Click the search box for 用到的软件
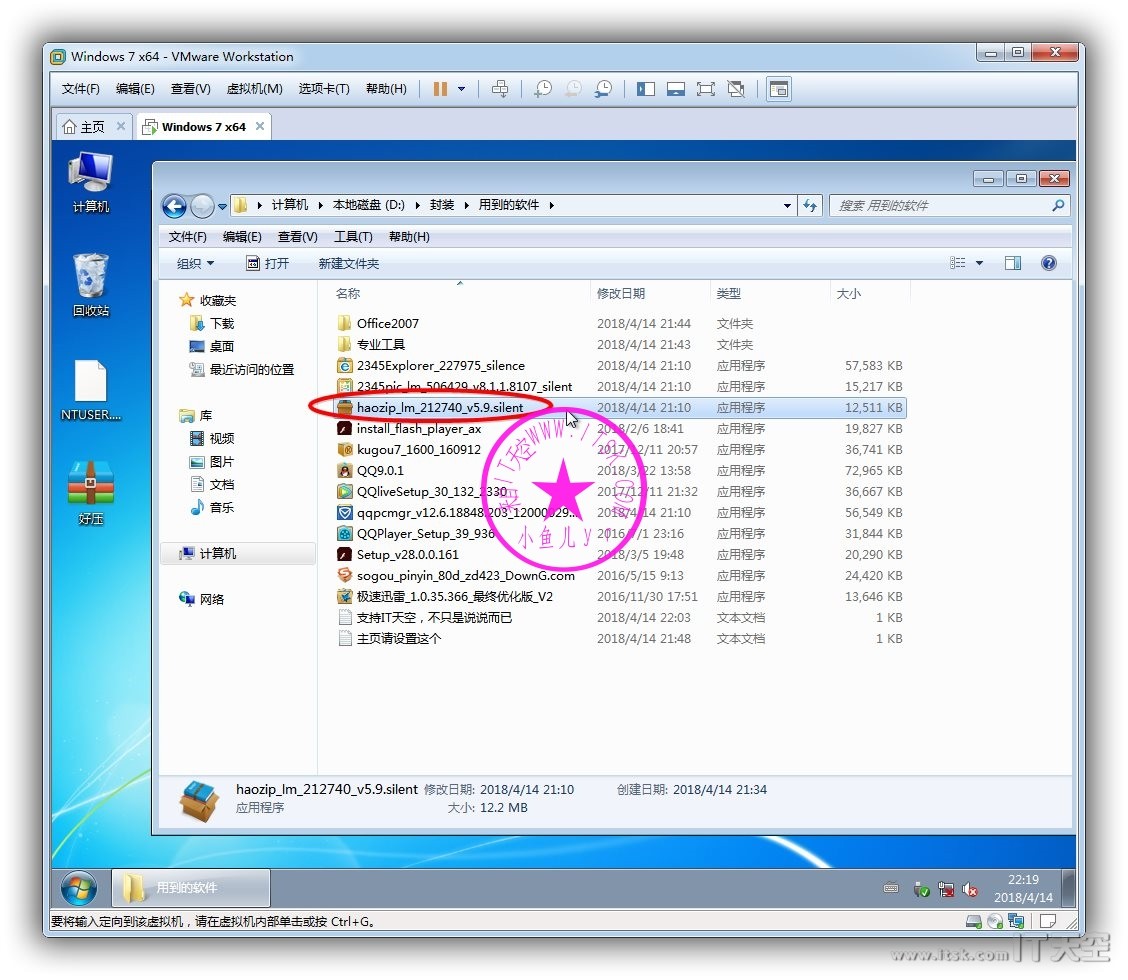Image resolution: width=1128 pixels, height=980 pixels. (940, 205)
